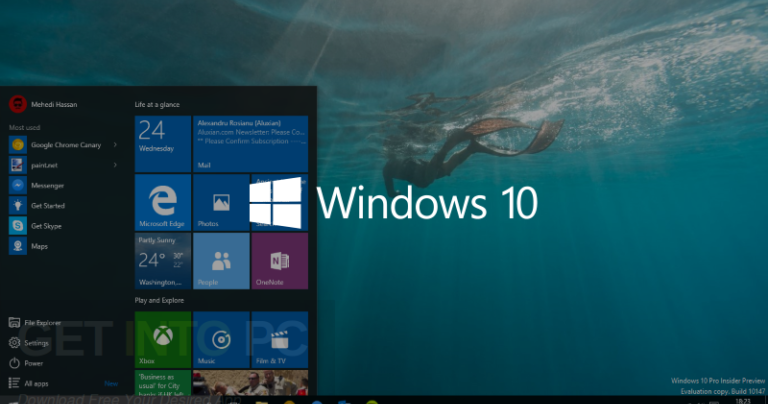Open Settings from the Start menu
Viewport: 768px width, 404px height.
(x=29, y=343)
